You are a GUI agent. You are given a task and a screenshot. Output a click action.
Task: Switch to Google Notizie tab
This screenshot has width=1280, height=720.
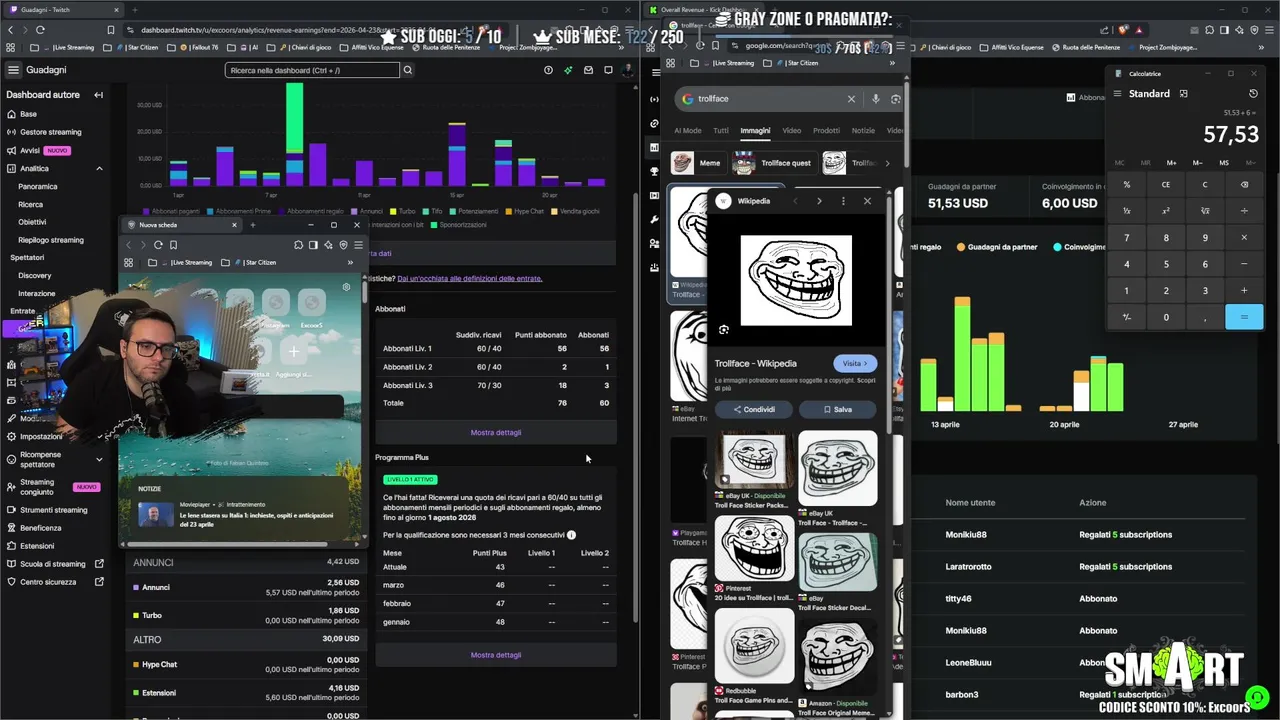863,131
